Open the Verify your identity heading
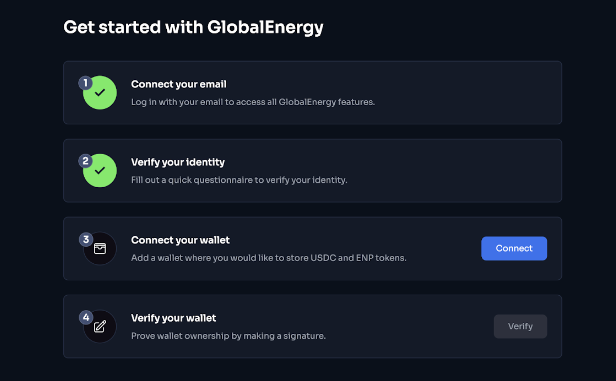Viewport: 616px width, 381px height. 178,162
